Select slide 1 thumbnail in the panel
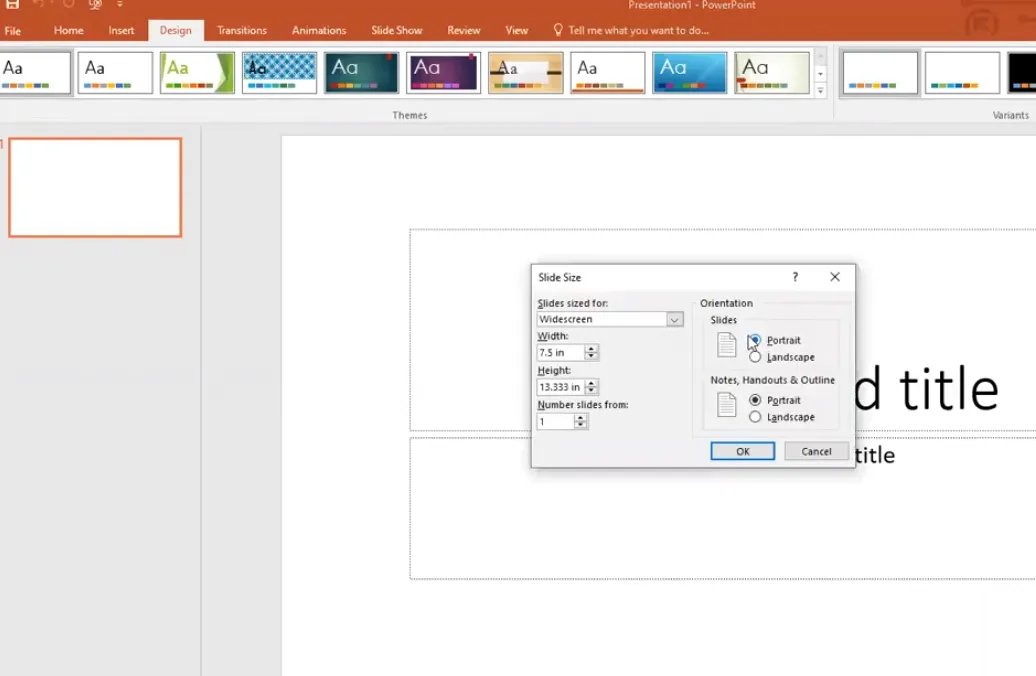This screenshot has height=676, width=1036. coord(95,188)
